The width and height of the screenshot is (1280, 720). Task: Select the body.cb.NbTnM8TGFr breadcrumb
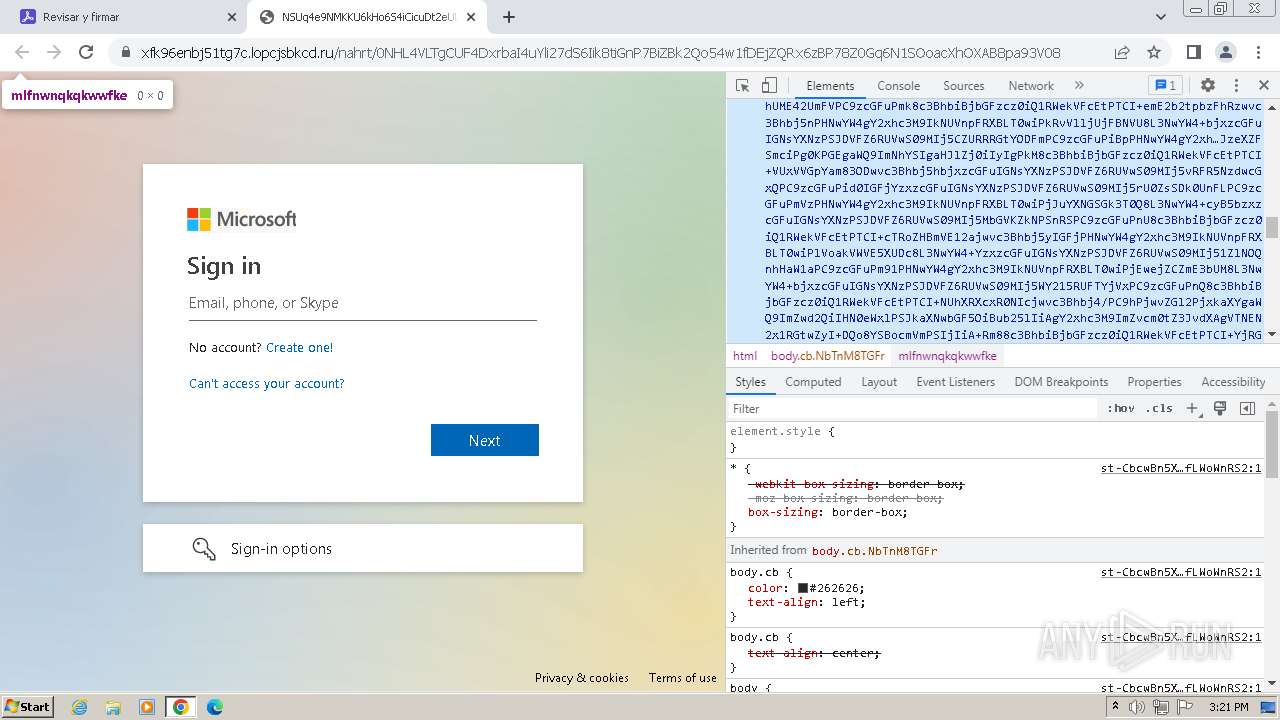827,356
